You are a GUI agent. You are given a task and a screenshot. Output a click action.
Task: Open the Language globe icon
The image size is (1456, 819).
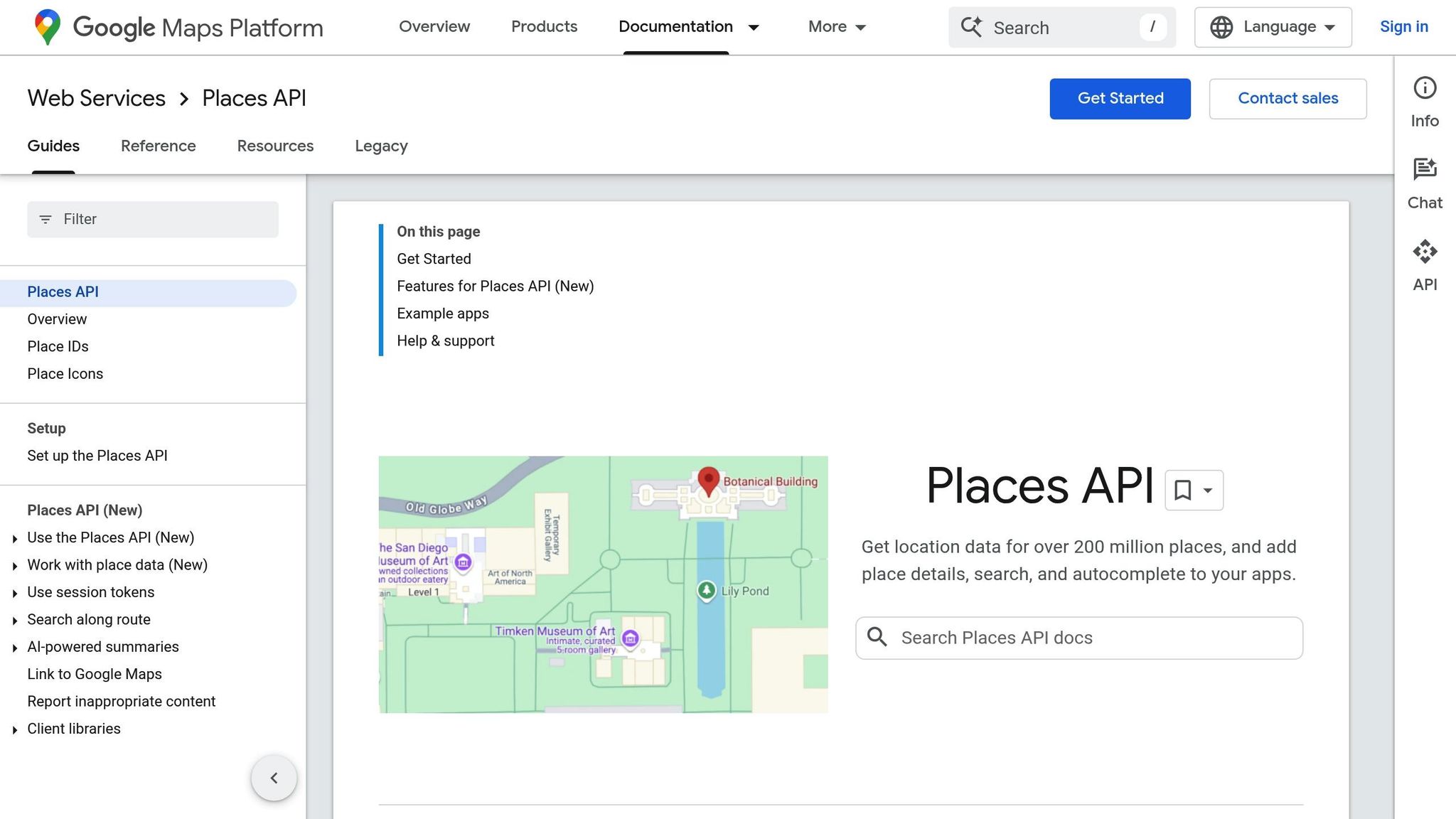click(1221, 27)
